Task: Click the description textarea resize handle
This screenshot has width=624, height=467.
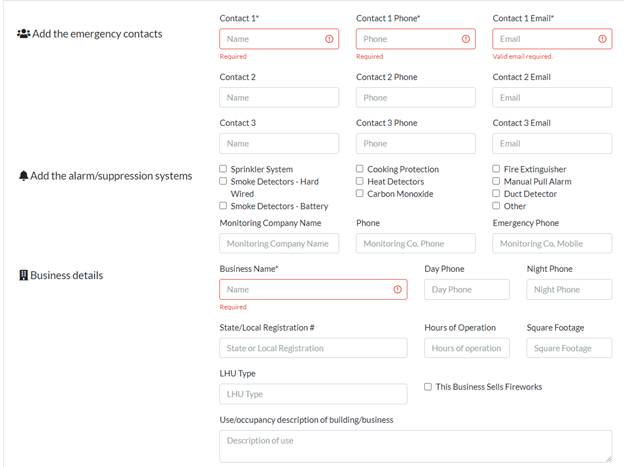Action: coord(608,459)
